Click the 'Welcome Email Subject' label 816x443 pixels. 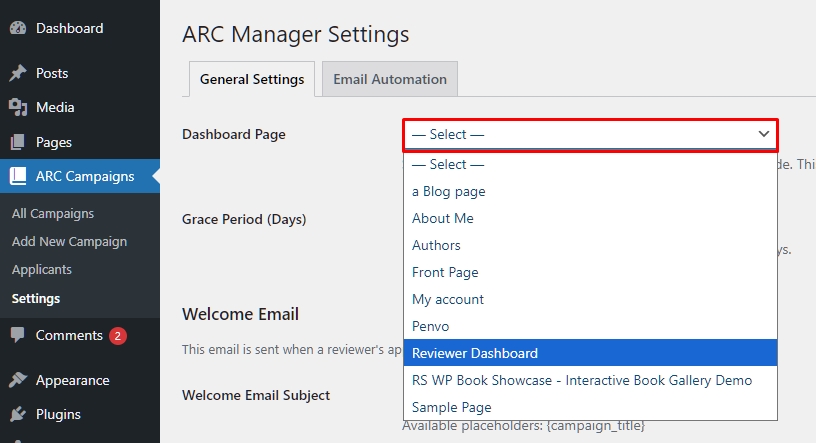[256, 395]
